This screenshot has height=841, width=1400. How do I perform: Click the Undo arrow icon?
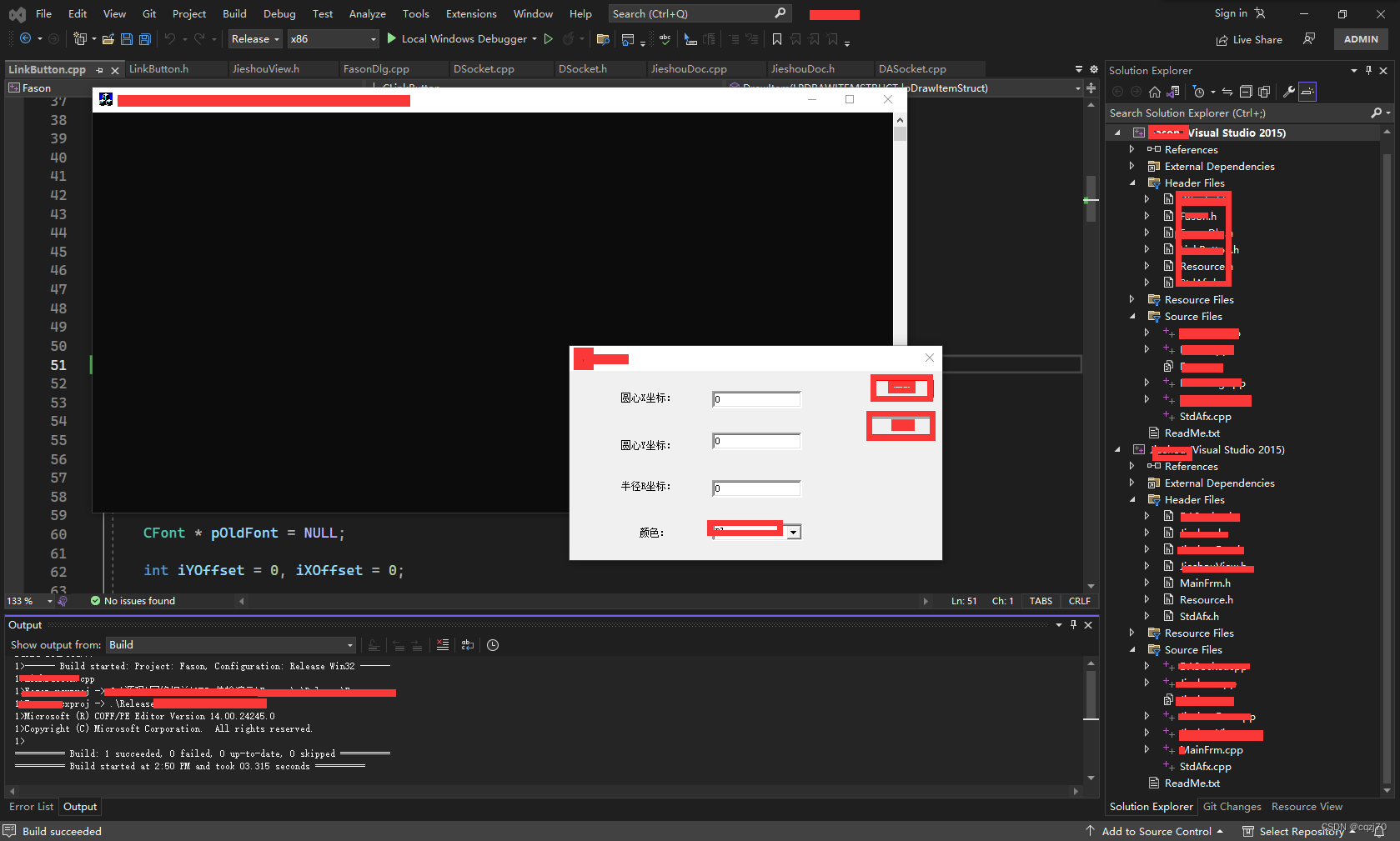[170, 38]
